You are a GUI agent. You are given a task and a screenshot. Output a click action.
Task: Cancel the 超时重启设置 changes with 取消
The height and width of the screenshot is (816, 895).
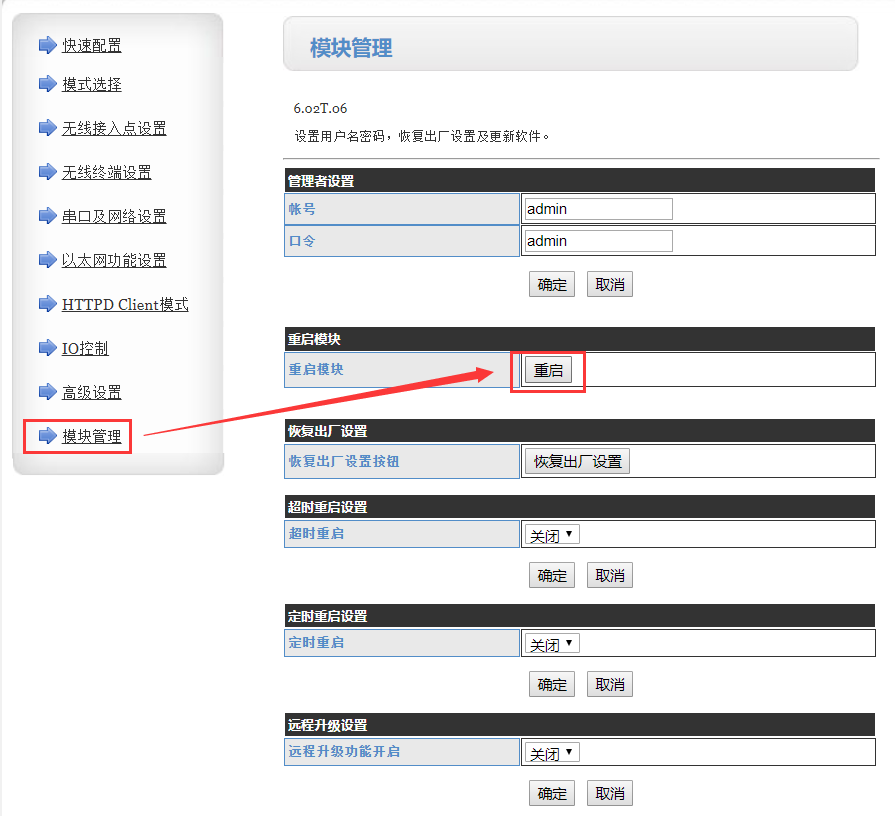click(x=610, y=576)
